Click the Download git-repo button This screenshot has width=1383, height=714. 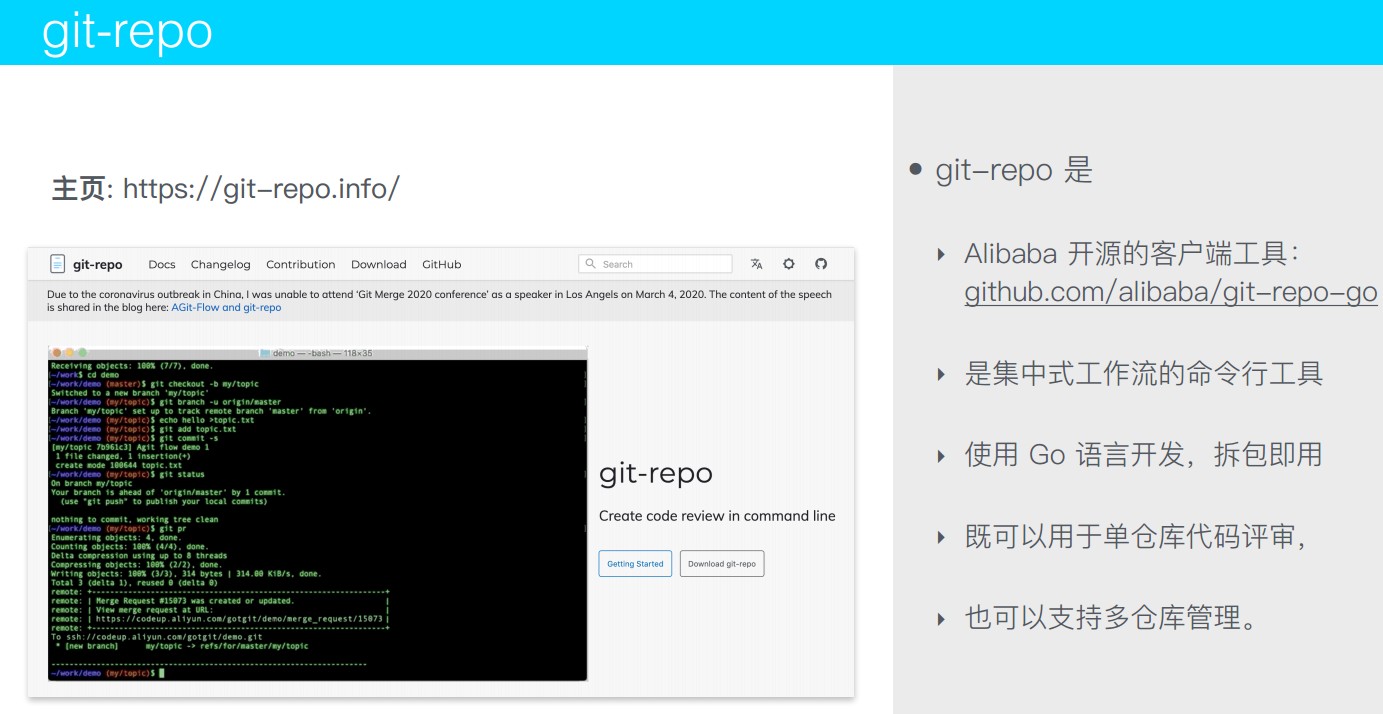coord(722,563)
